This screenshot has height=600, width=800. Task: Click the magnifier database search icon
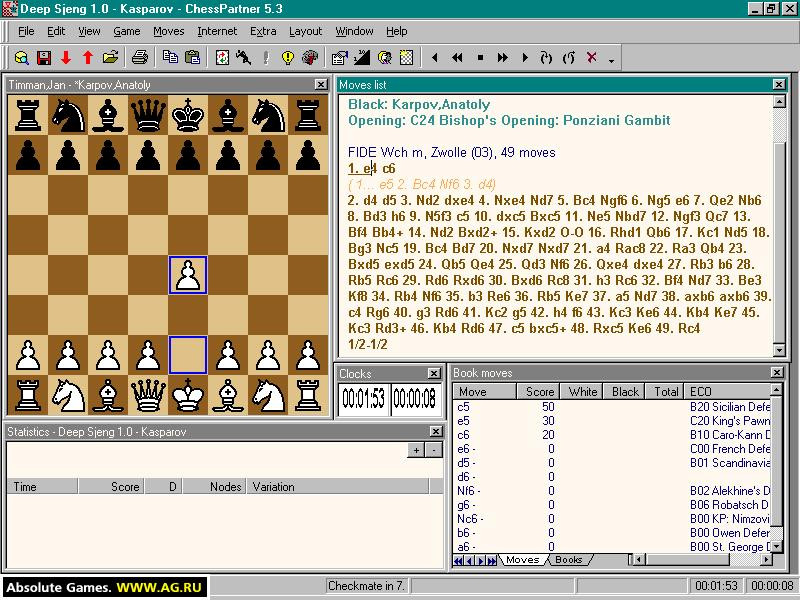point(21,58)
